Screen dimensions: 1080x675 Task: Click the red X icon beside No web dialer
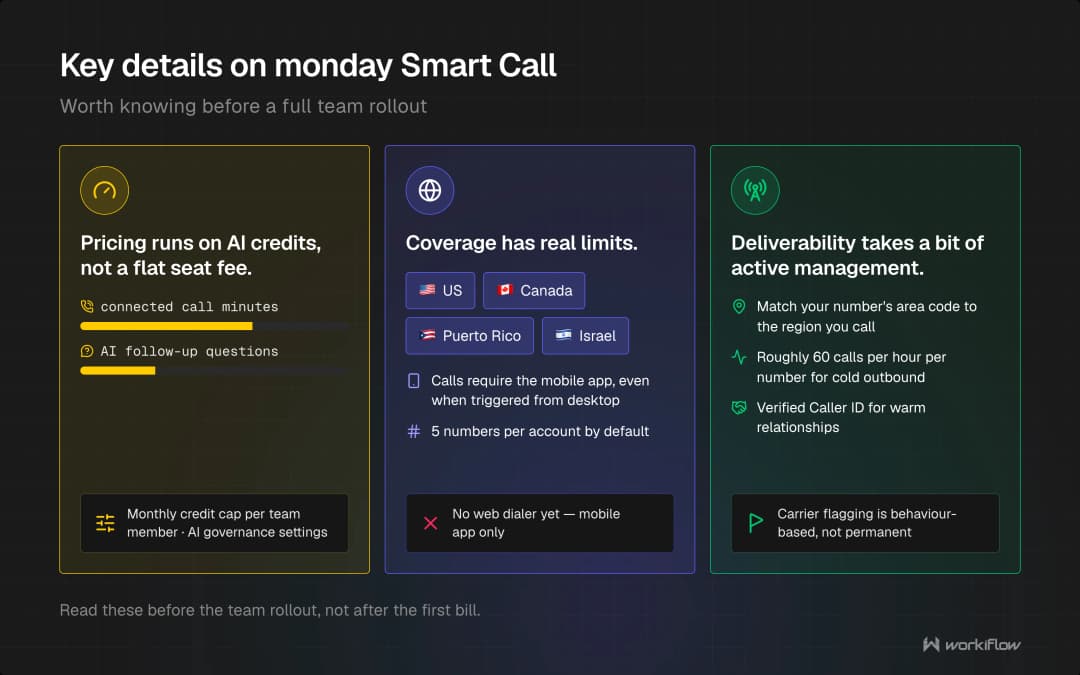coord(430,523)
